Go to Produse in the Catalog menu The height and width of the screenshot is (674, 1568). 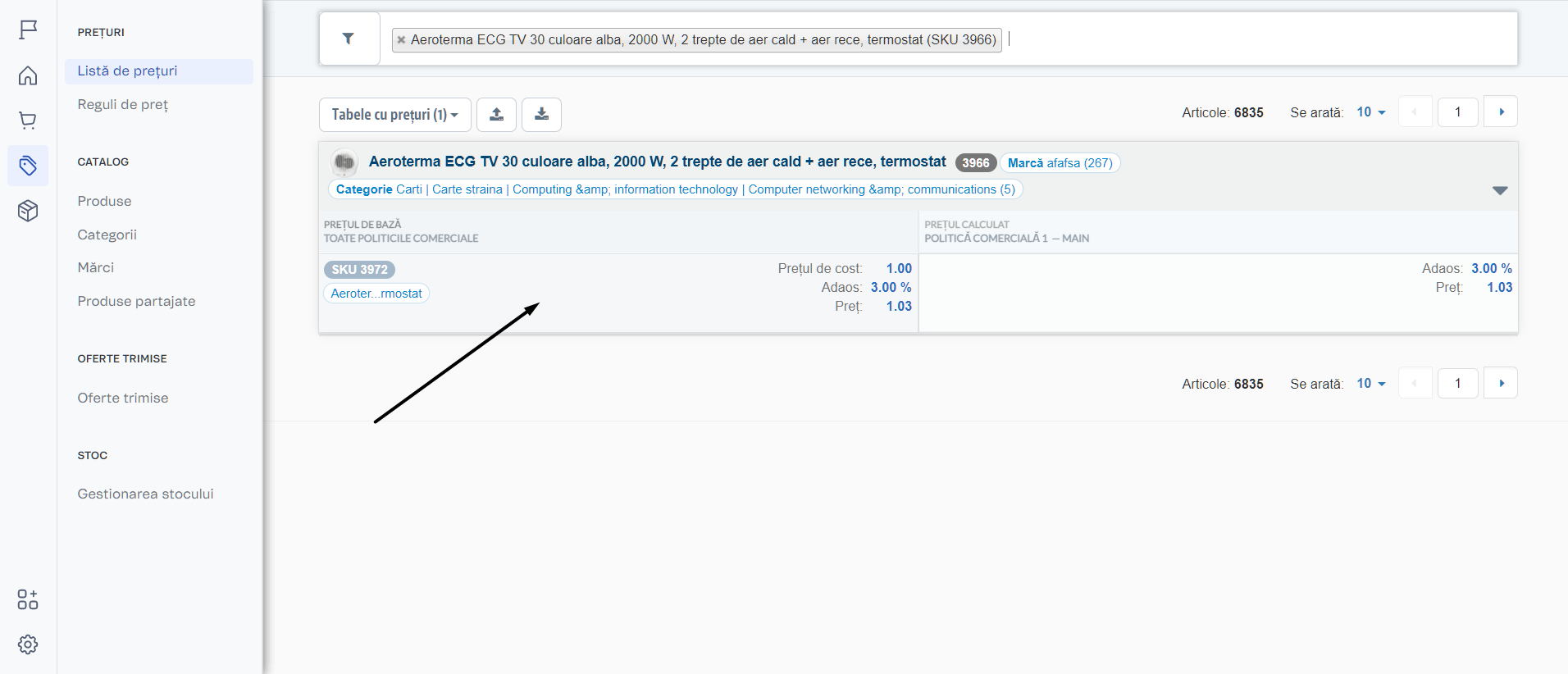click(x=104, y=201)
